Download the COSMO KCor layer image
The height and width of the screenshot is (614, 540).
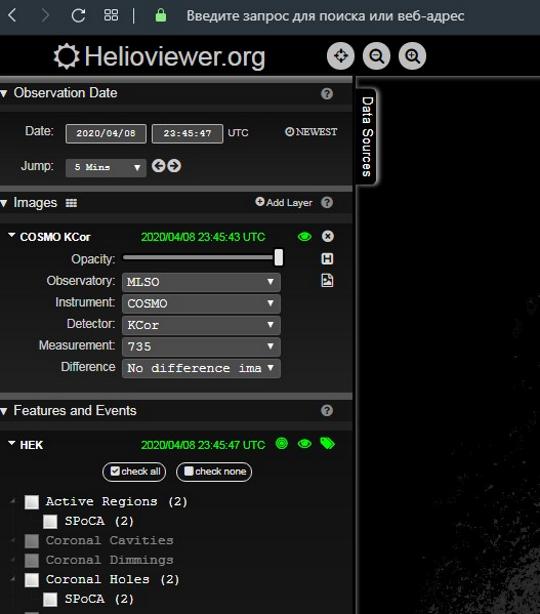[327, 280]
